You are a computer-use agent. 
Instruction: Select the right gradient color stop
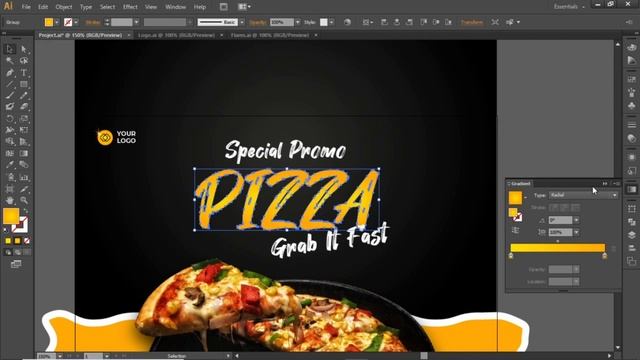604,256
